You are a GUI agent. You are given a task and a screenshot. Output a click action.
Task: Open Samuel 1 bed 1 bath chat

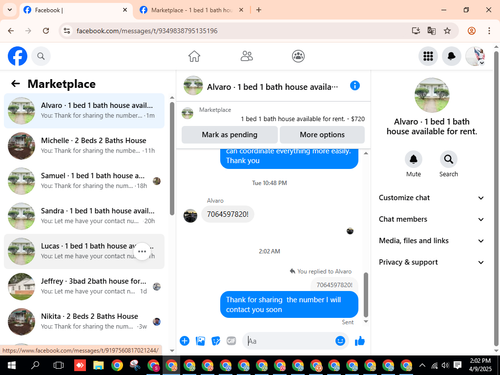[x=84, y=181]
